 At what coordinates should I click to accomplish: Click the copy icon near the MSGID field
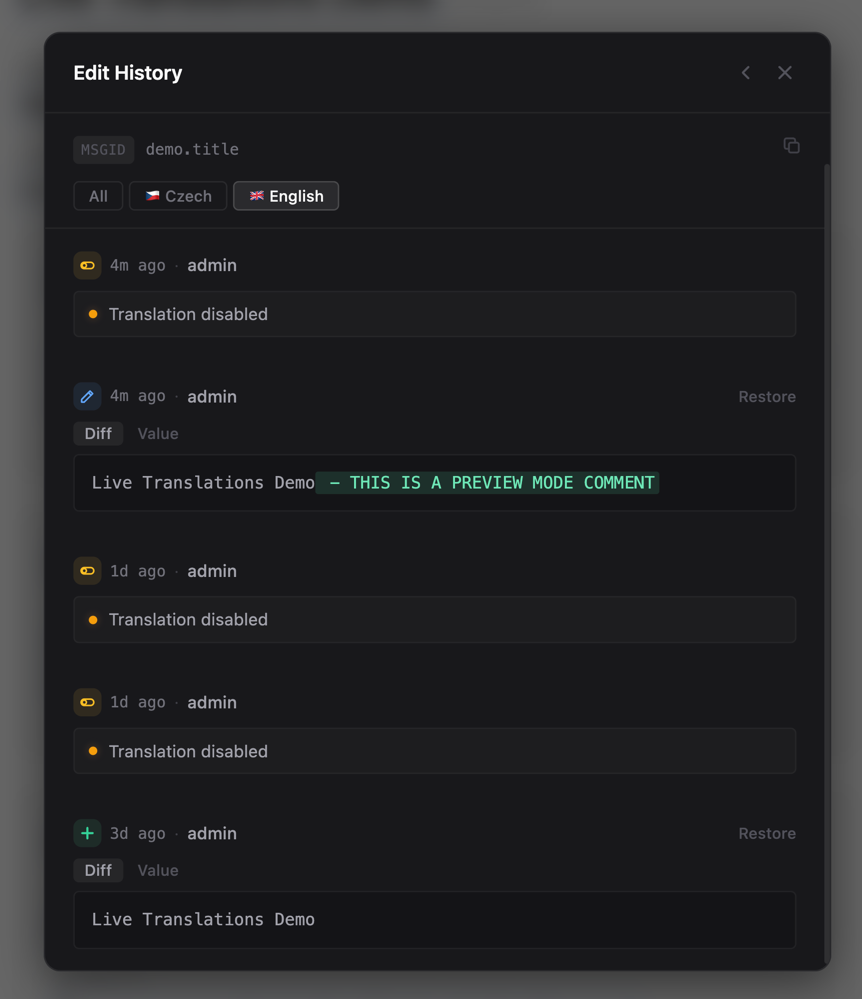click(x=791, y=145)
